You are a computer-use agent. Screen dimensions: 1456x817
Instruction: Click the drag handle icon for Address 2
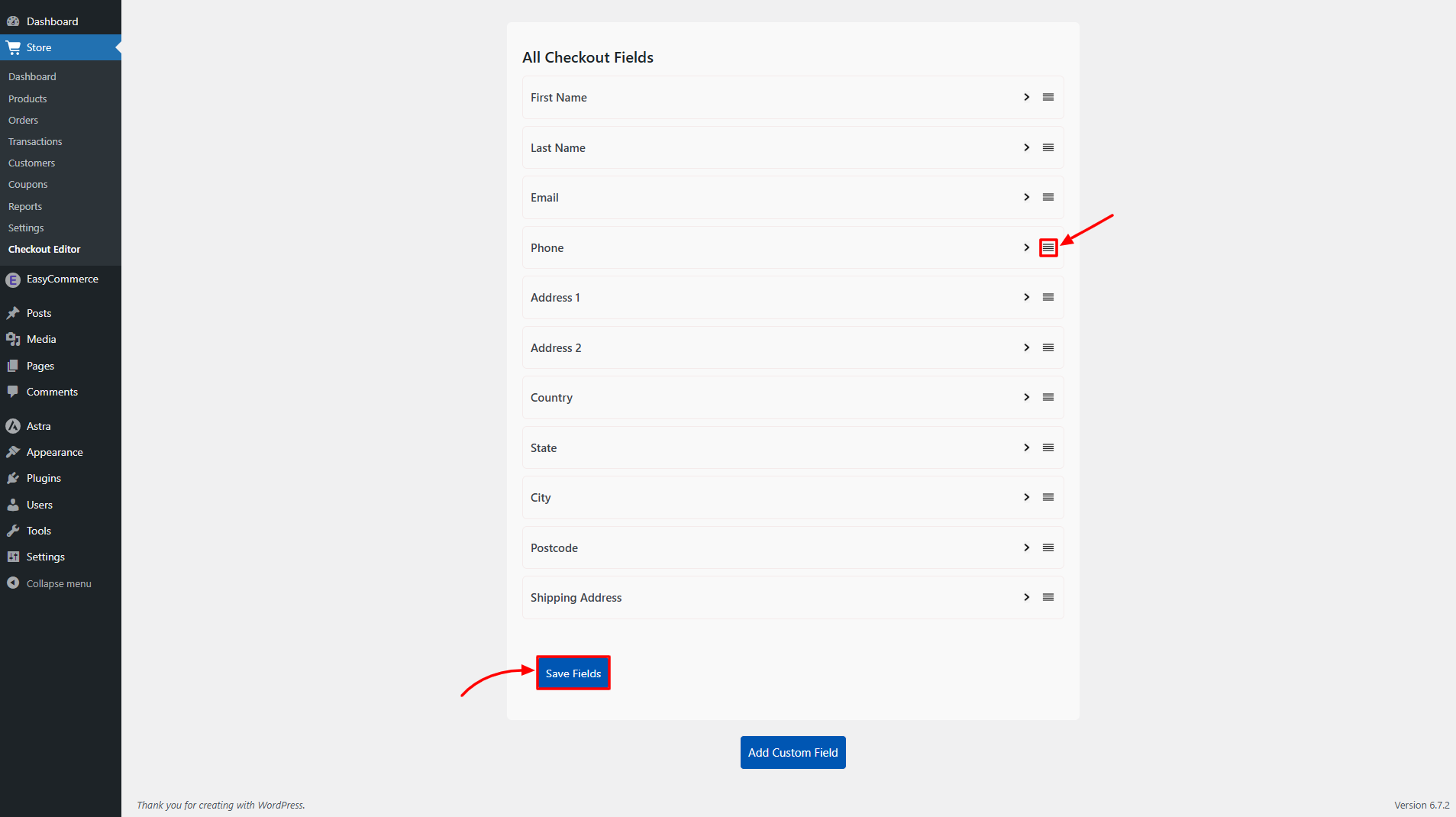click(1048, 347)
